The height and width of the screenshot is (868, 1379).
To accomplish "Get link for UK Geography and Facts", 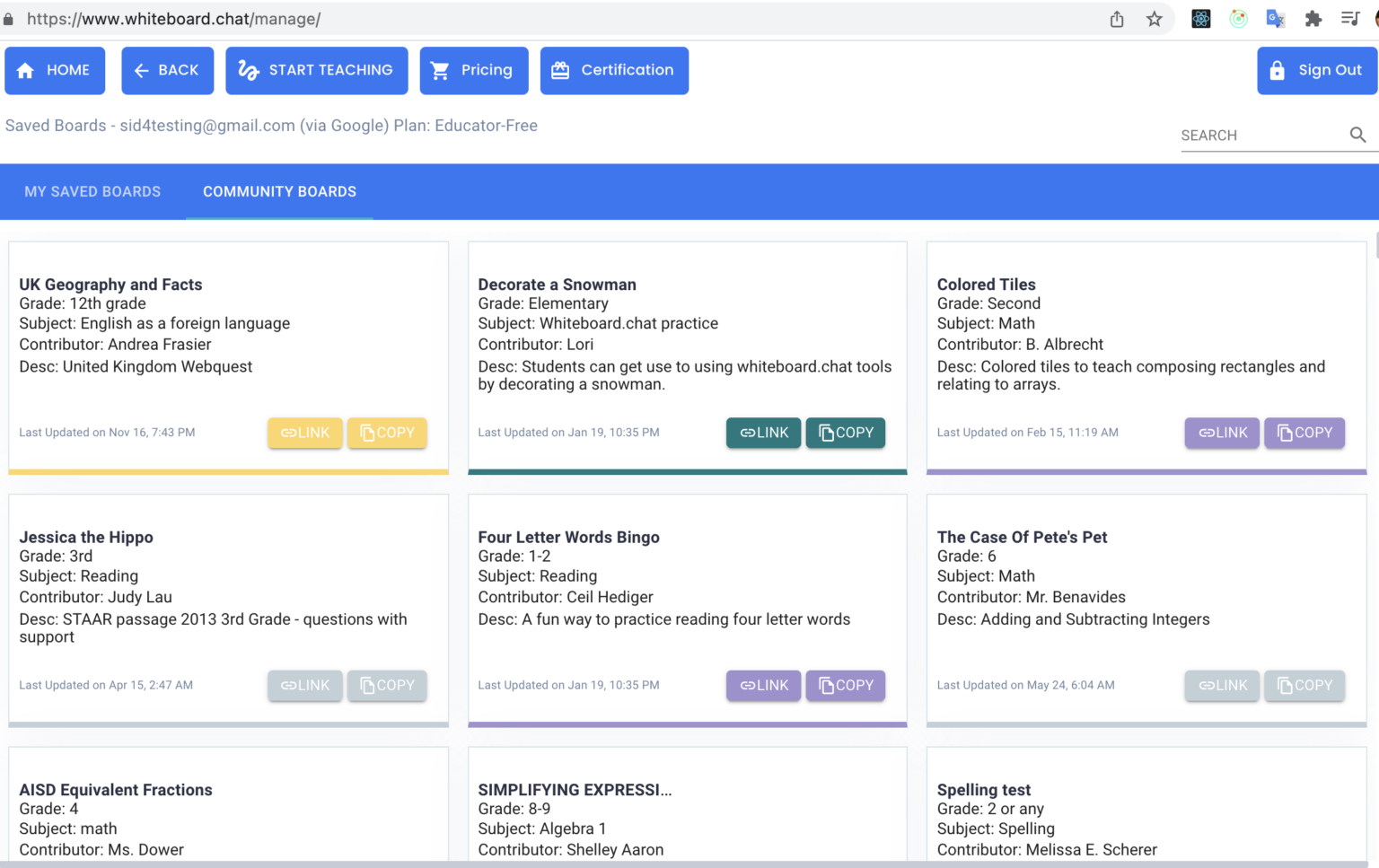I will coord(305,433).
